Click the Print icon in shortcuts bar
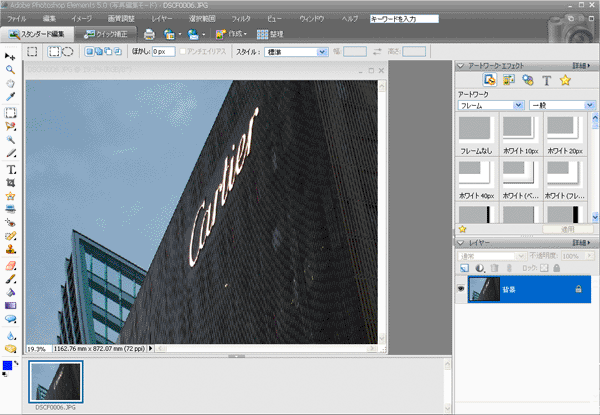This screenshot has width=600, height=415. [149, 34]
